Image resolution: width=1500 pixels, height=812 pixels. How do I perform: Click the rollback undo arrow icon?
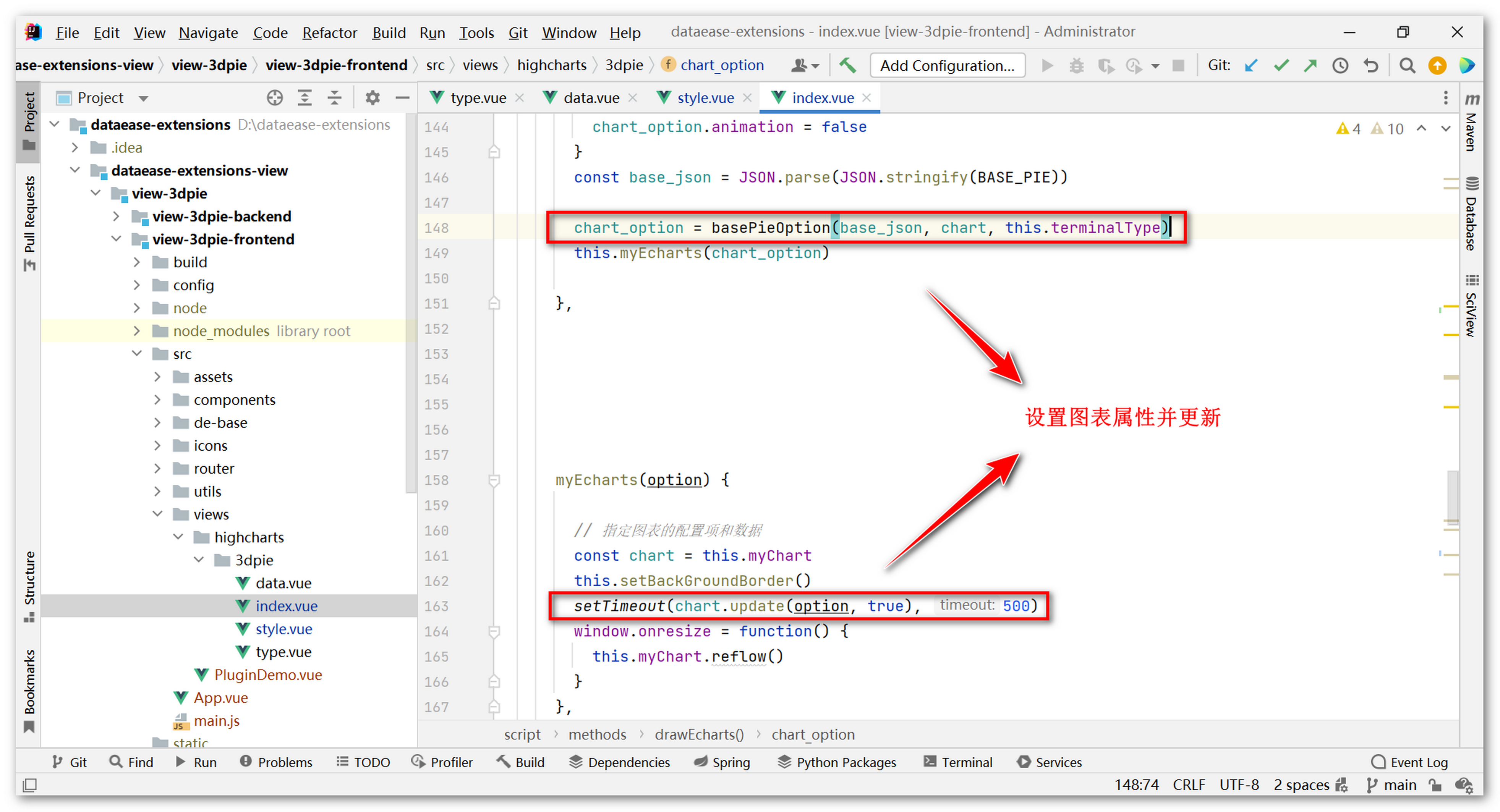[1371, 65]
